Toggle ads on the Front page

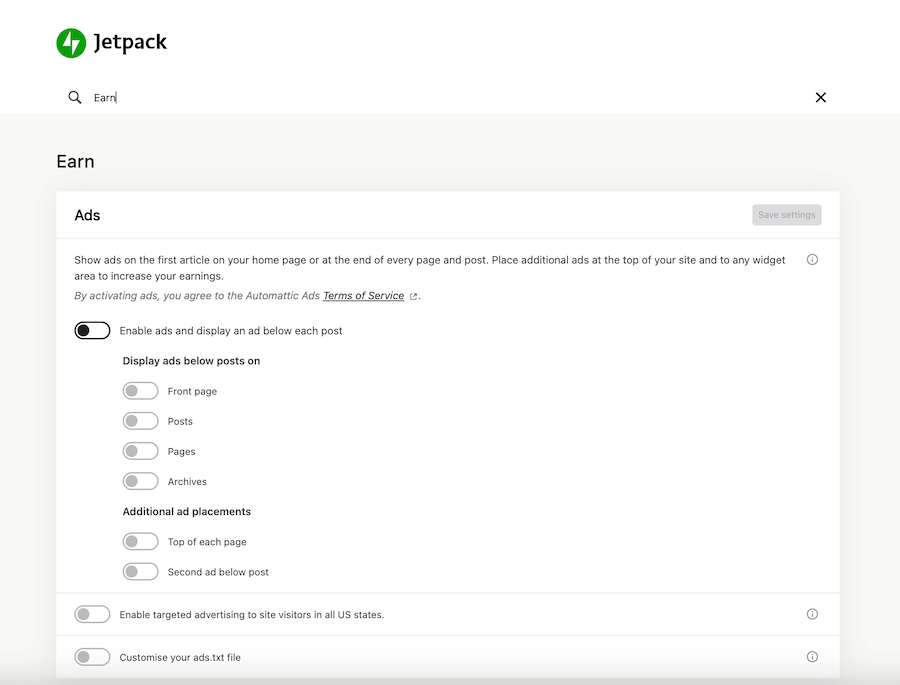coord(140,390)
